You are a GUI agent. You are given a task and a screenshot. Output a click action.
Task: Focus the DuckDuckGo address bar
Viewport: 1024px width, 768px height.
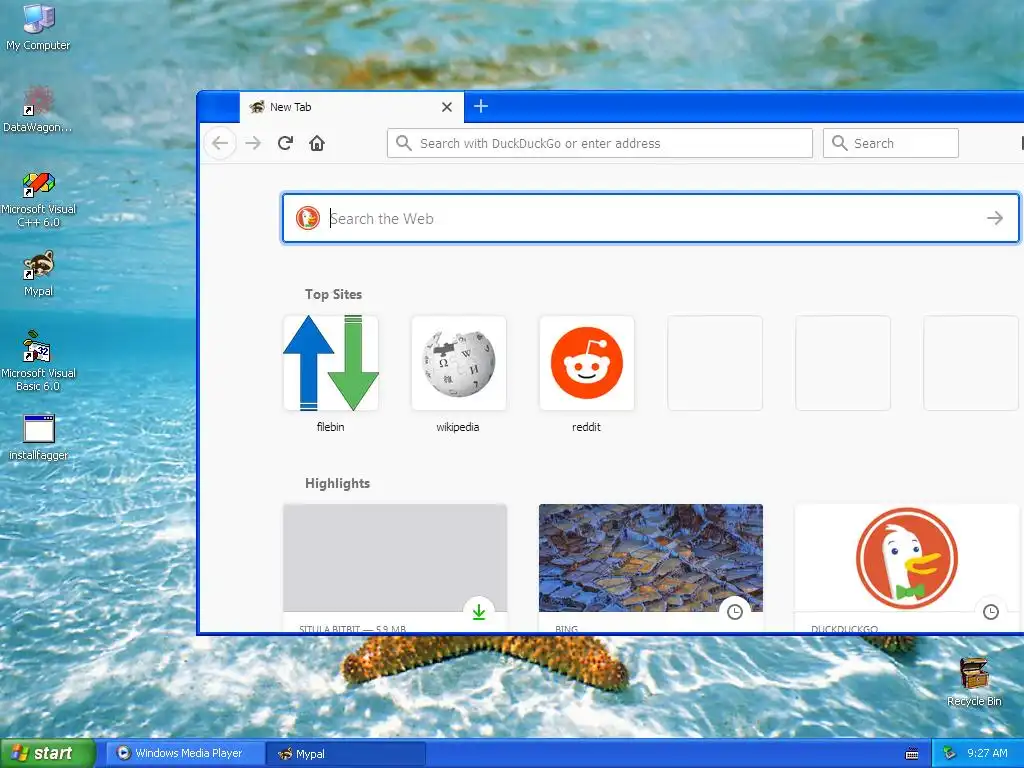(600, 143)
